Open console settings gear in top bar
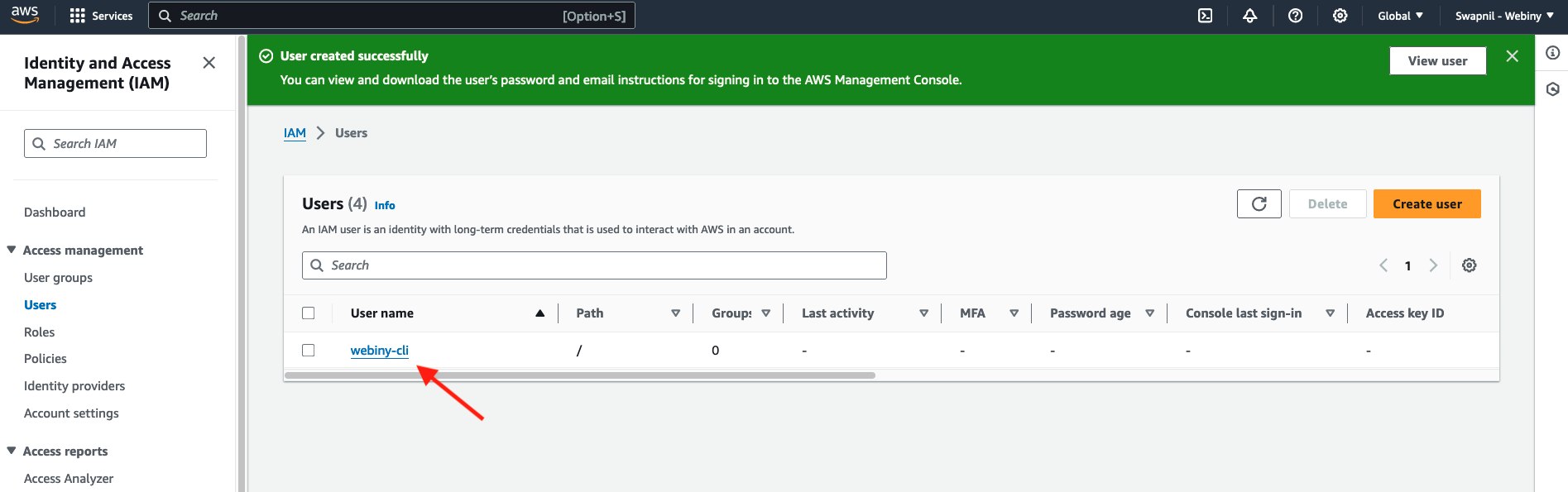Screen dimensions: 1568x492 click(1340, 16)
